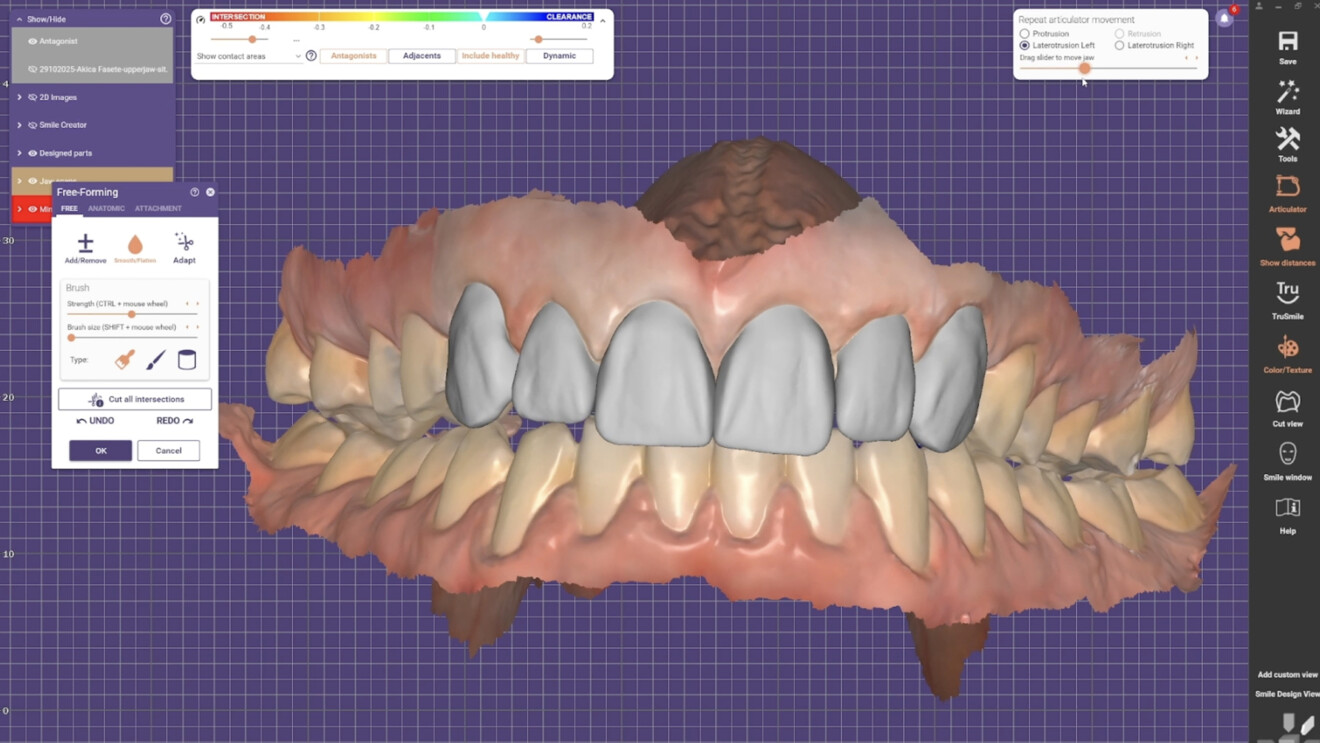Click the Show distances icon
The height and width of the screenshot is (743, 1320).
pyautogui.click(x=1288, y=240)
